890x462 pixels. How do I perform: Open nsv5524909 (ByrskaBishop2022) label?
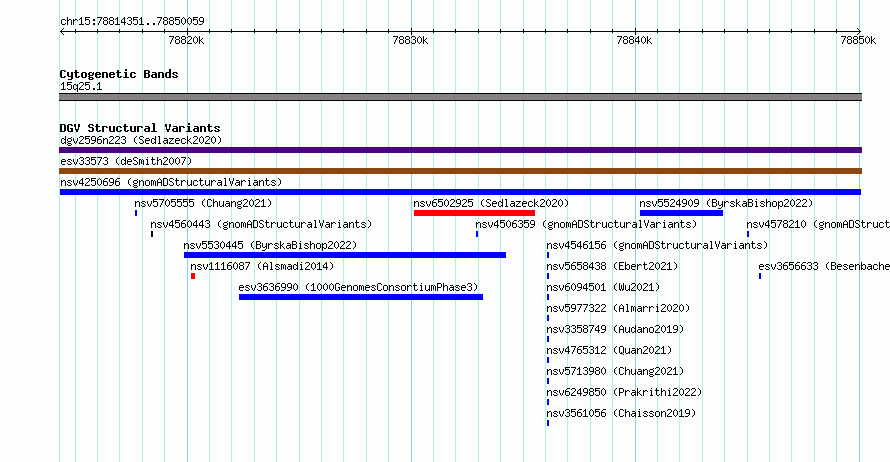point(726,203)
